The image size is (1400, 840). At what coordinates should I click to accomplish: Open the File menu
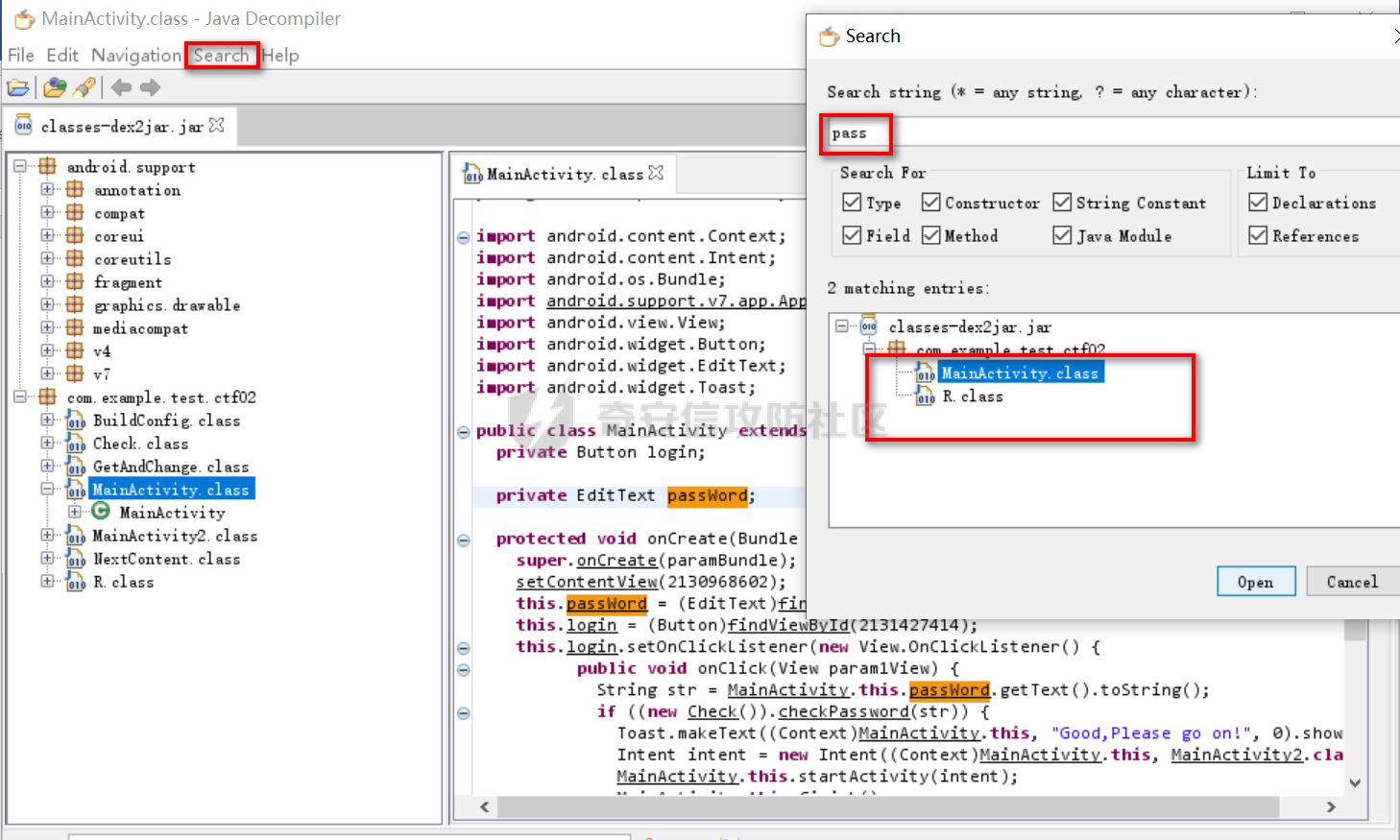[21, 56]
